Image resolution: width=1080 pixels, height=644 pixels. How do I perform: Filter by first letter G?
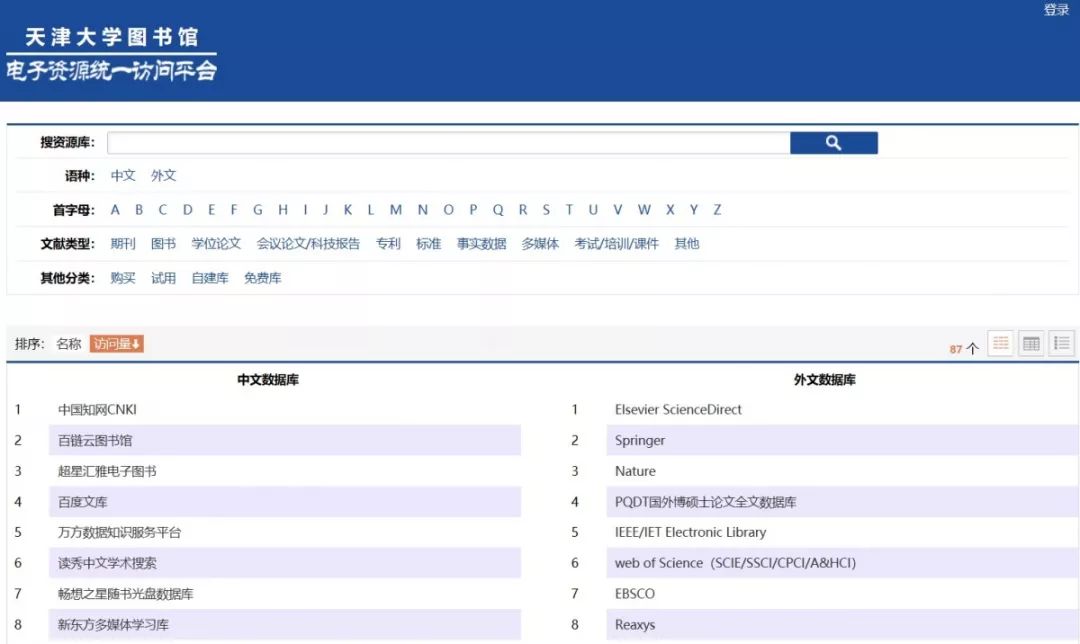(258, 209)
